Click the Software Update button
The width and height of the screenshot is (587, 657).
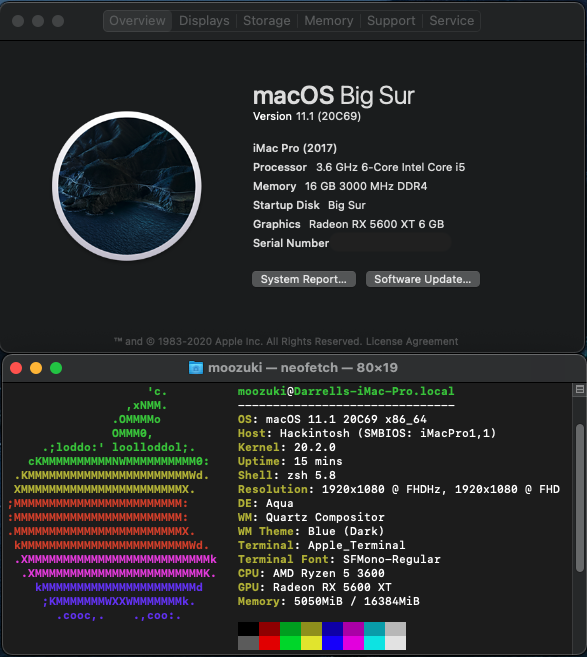(423, 279)
